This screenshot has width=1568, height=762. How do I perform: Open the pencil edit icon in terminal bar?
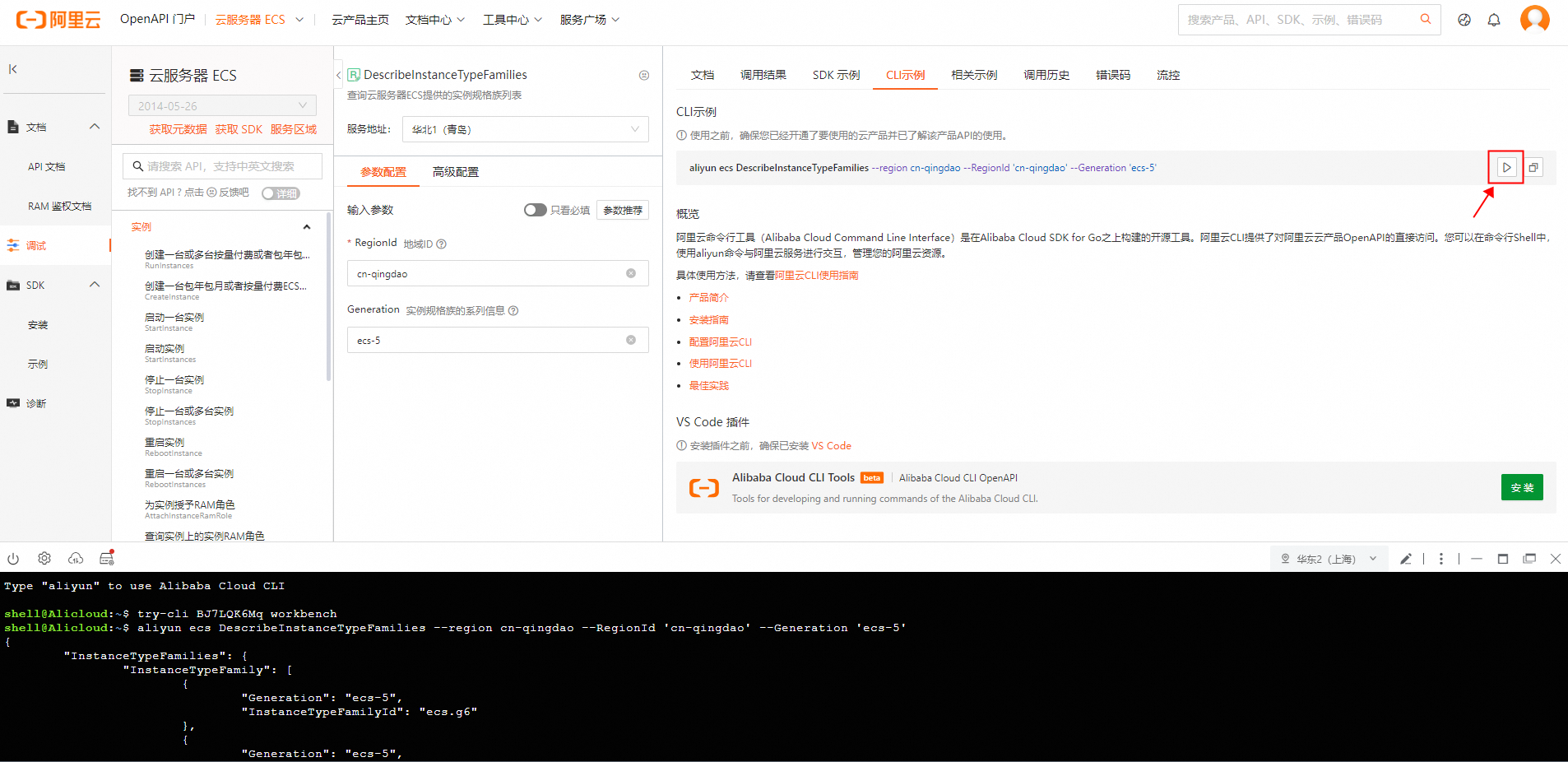pyautogui.click(x=1406, y=558)
